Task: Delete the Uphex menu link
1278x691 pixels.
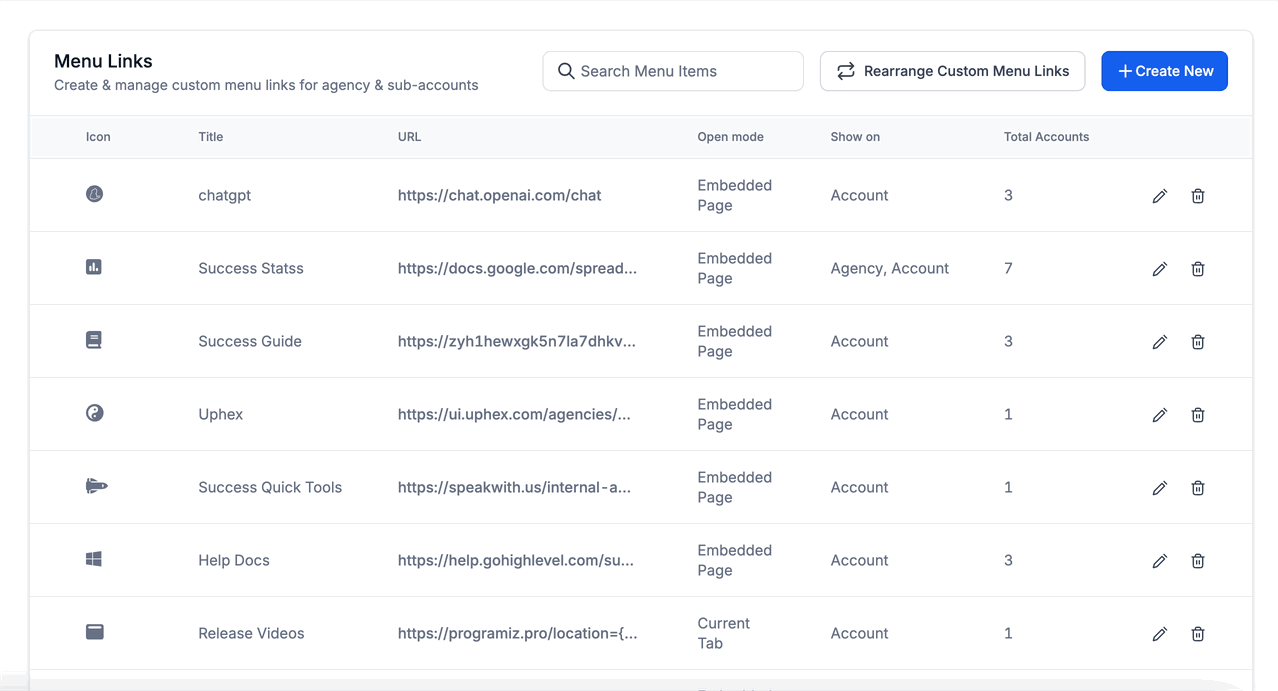Action: click(x=1198, y=415)
